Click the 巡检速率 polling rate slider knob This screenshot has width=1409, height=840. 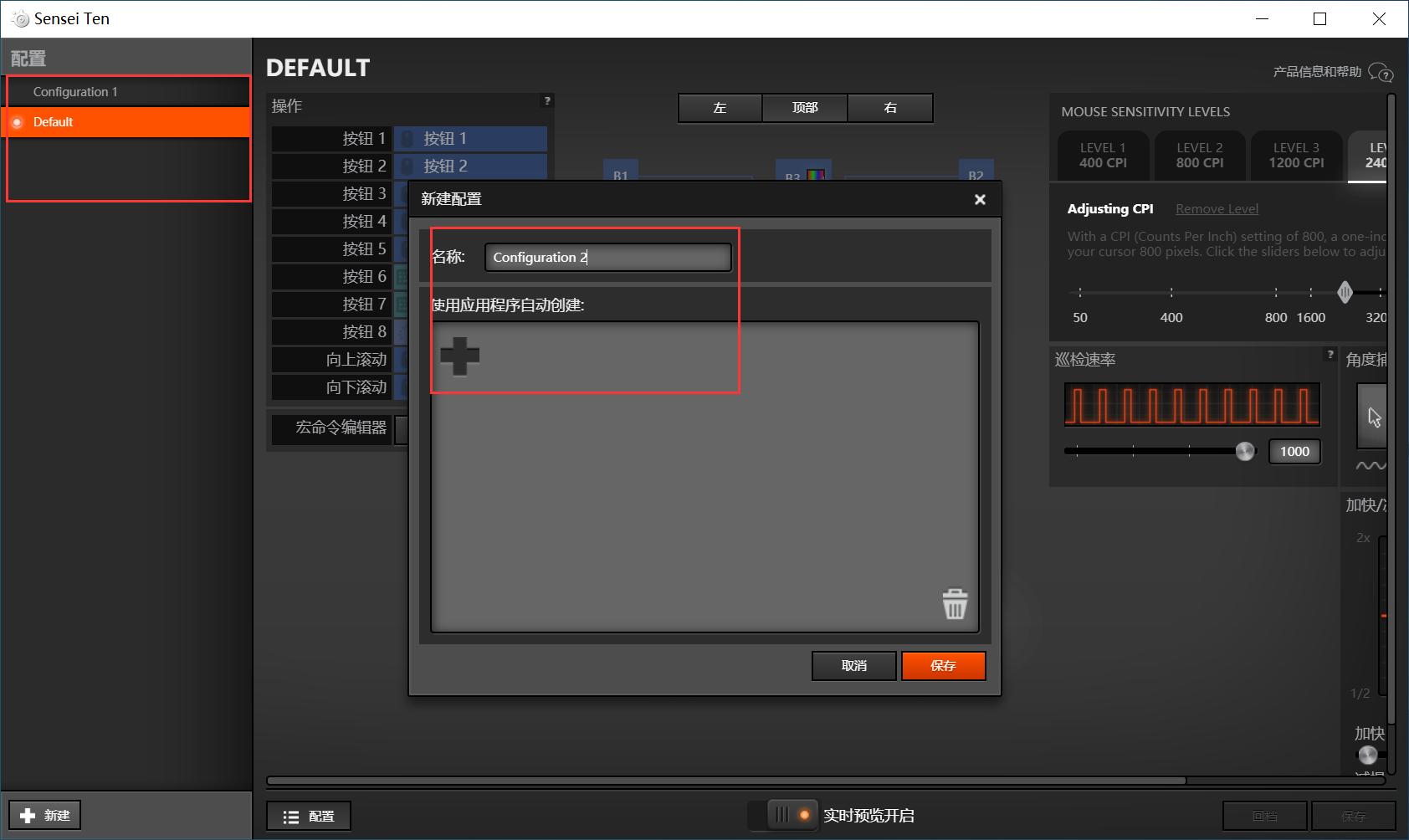pyautogui.click(x=1245, y=452)
